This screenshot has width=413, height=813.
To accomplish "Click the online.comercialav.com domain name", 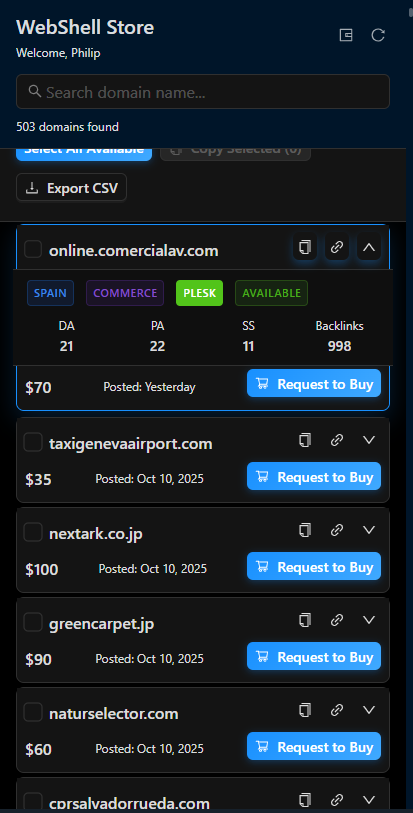I will 134,251.
